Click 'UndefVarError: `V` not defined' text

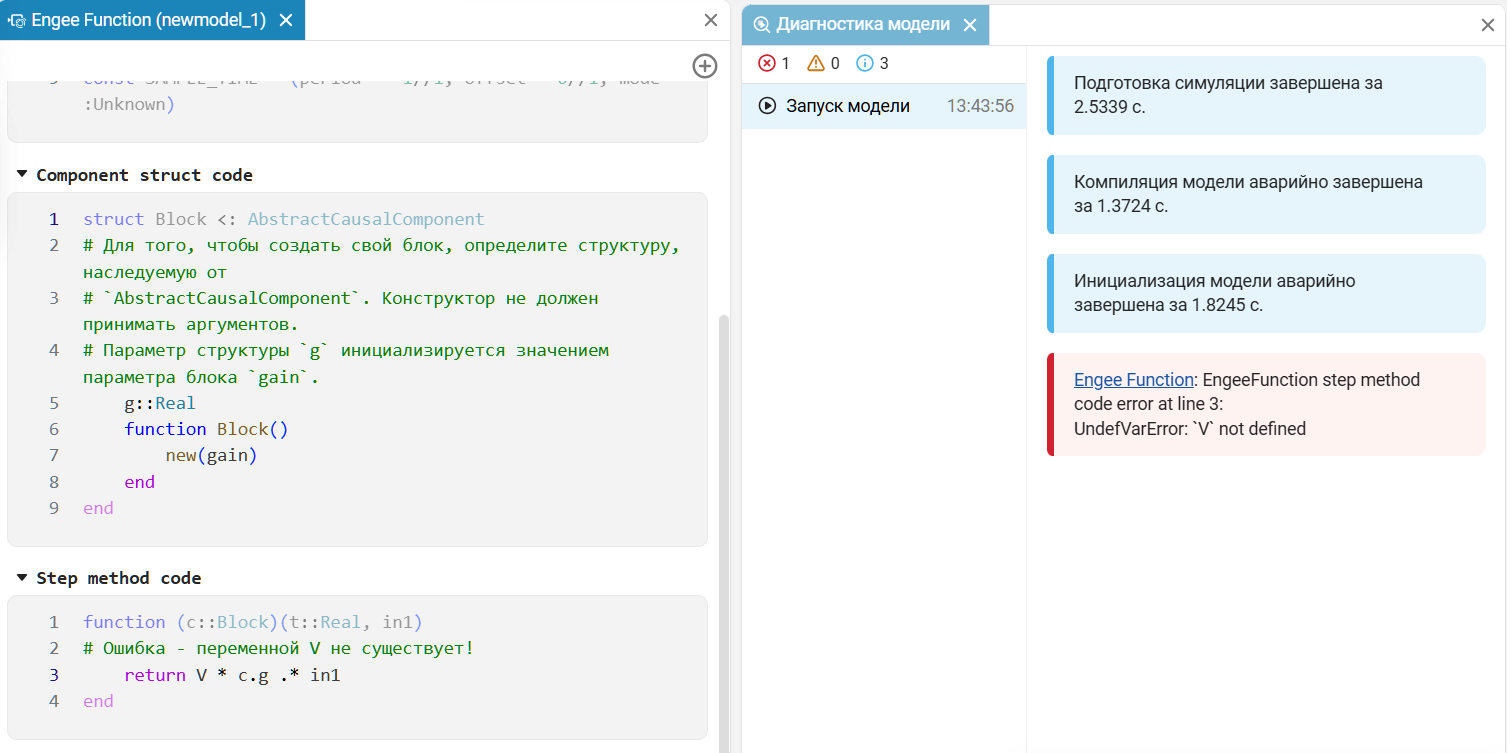1190,429
